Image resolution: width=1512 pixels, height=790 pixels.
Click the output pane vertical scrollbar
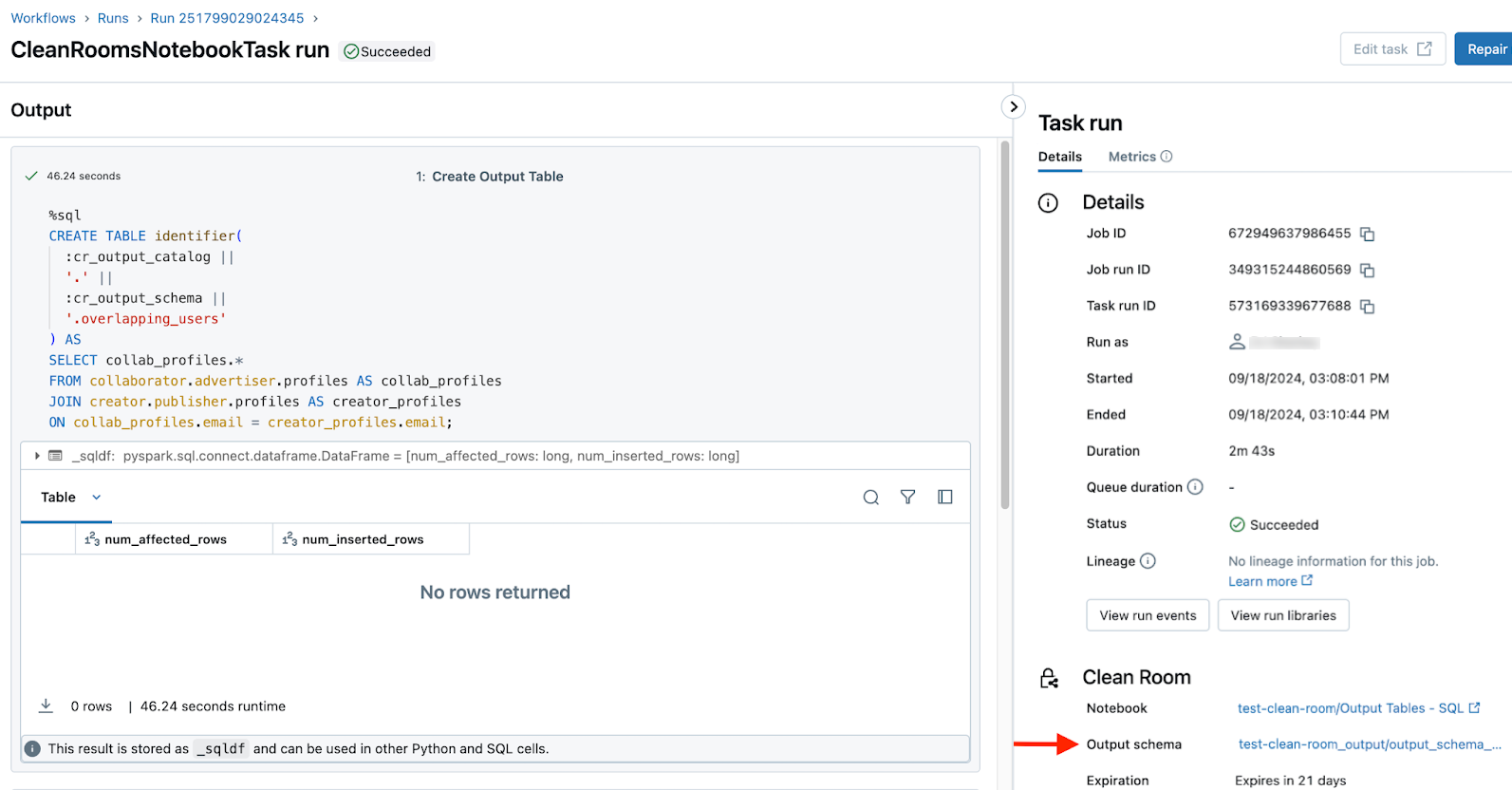coord(1005,325)
